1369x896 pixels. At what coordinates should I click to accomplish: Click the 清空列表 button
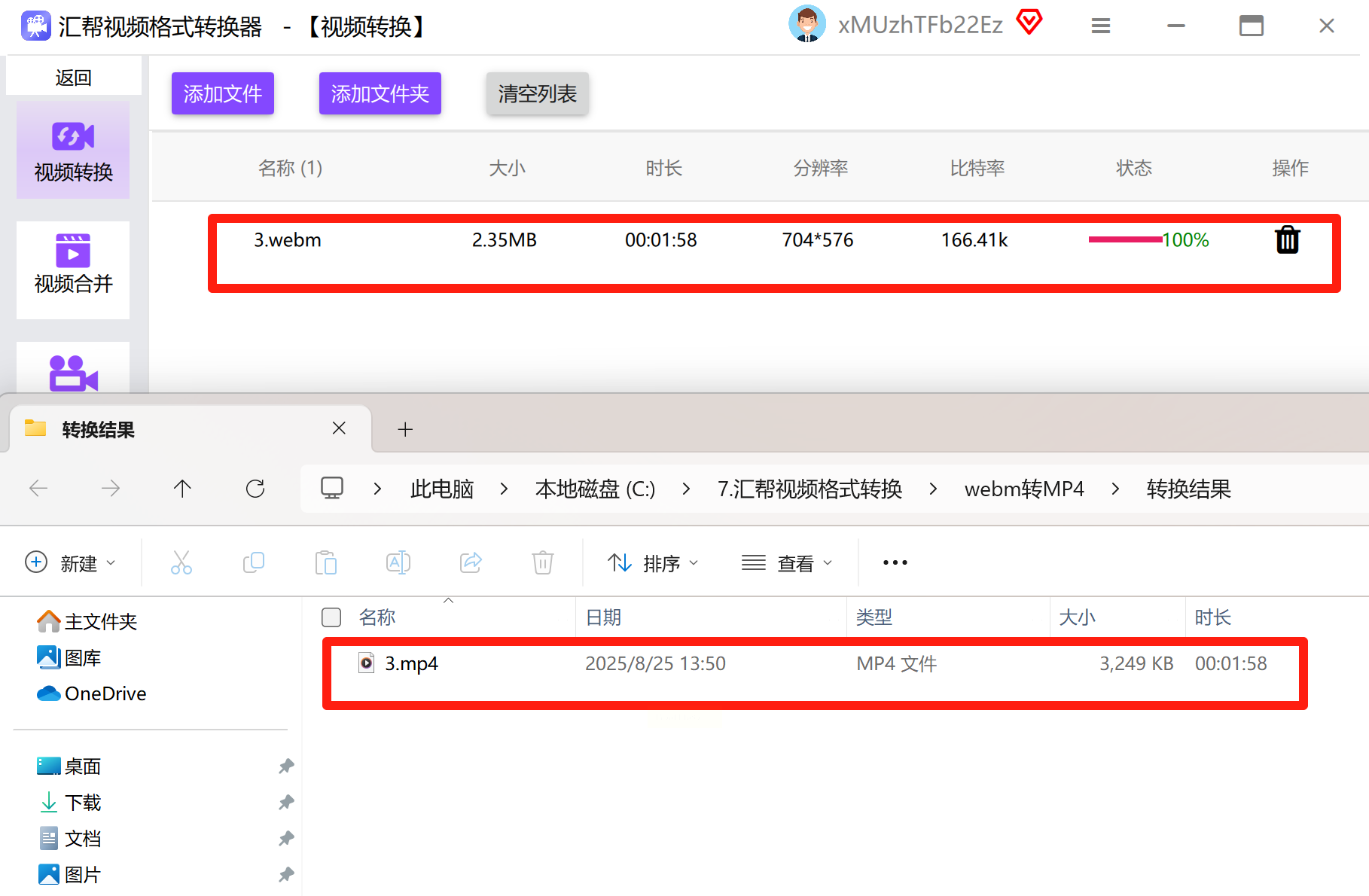click(537, 93)
